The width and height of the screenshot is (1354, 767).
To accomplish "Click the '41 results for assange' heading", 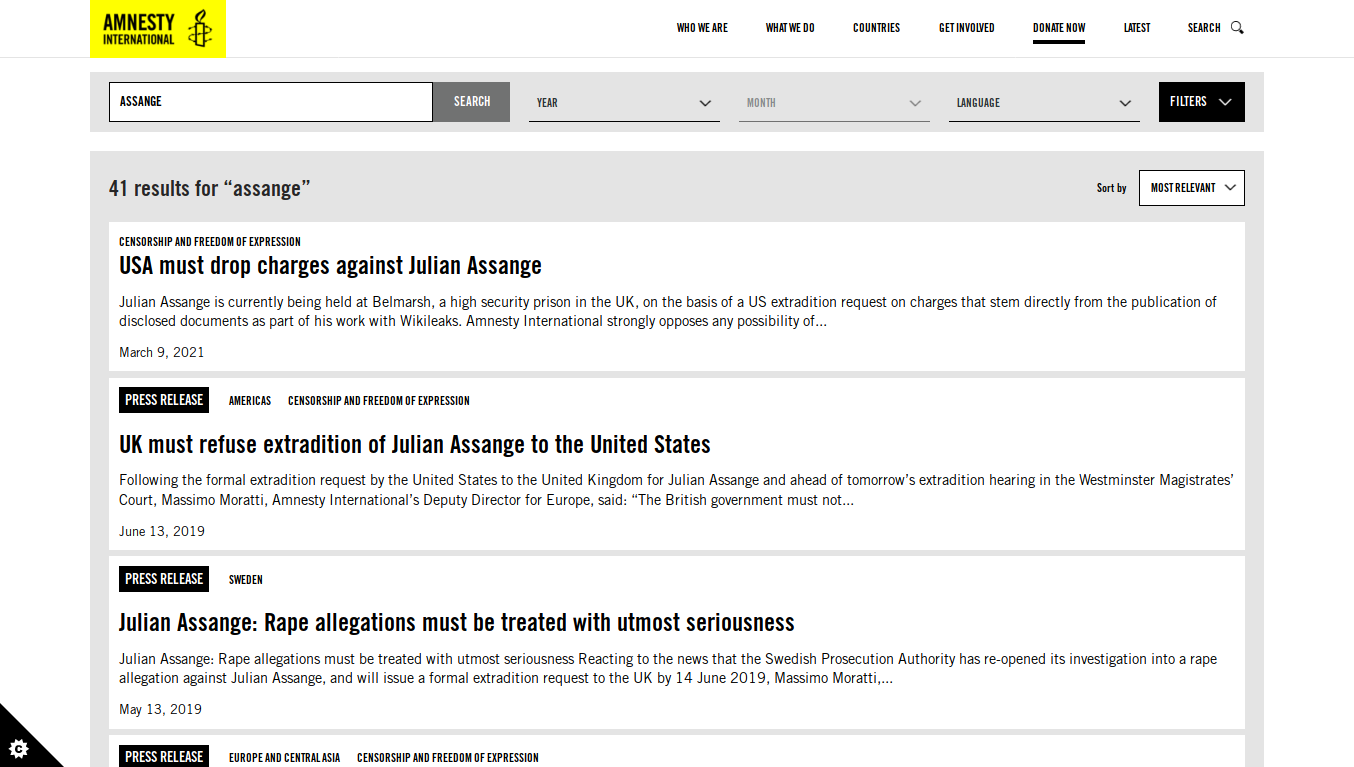I will pyautogui.click(x=210, y=188).
